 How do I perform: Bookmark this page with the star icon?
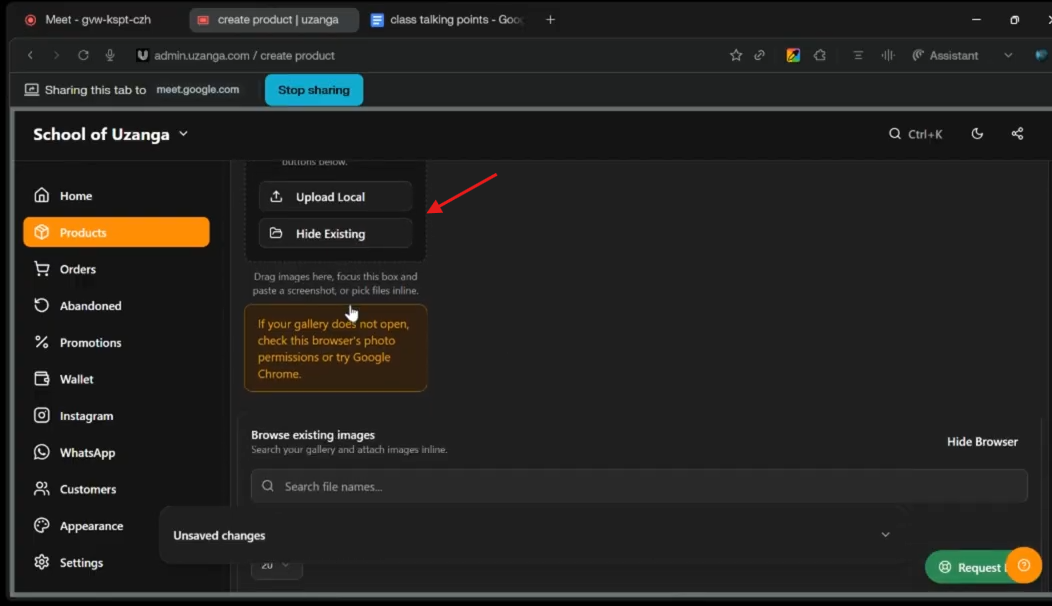click(x=736, y=55)
